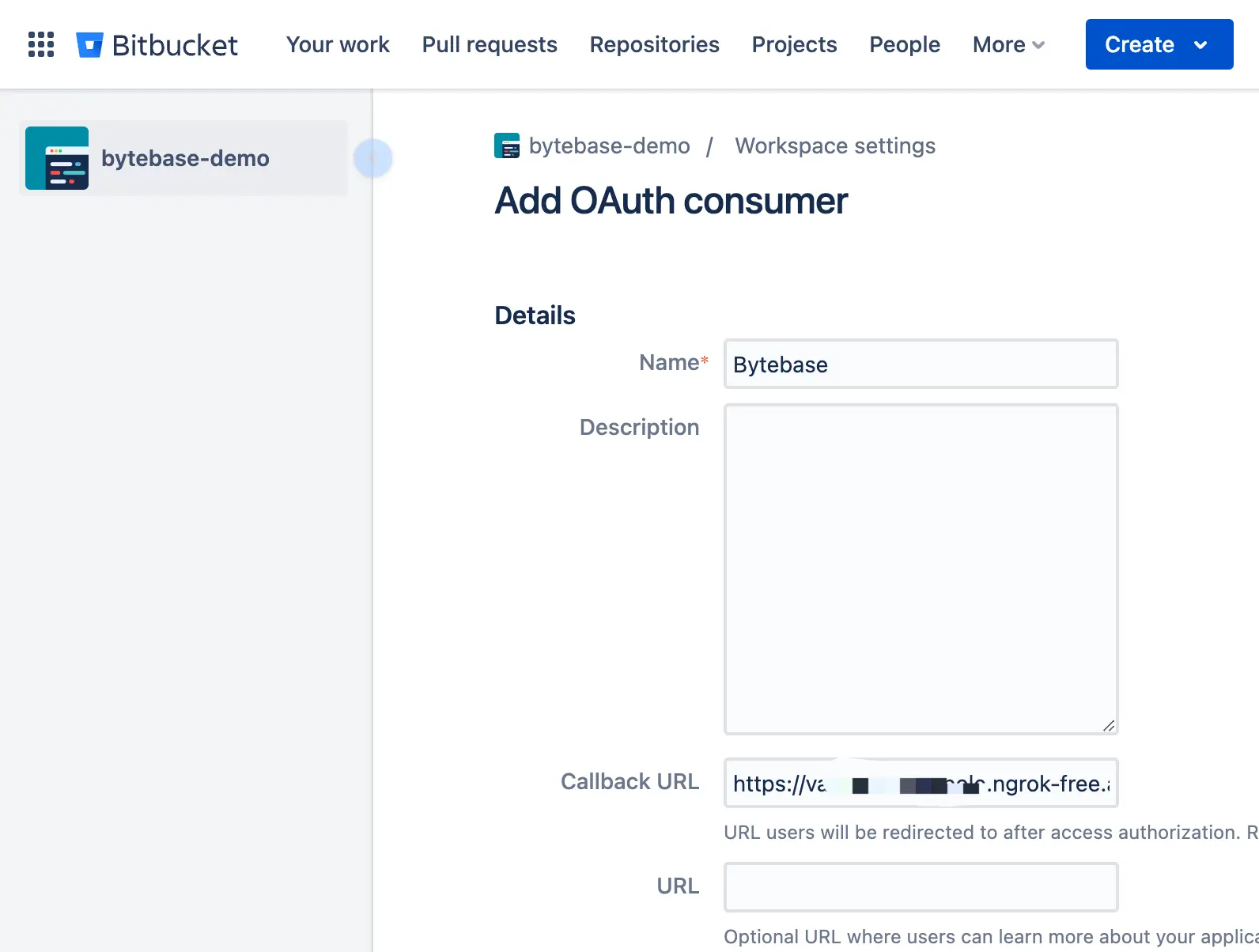Open Pull requests in top navigation

pyautogui.click(x=490, y=44)
